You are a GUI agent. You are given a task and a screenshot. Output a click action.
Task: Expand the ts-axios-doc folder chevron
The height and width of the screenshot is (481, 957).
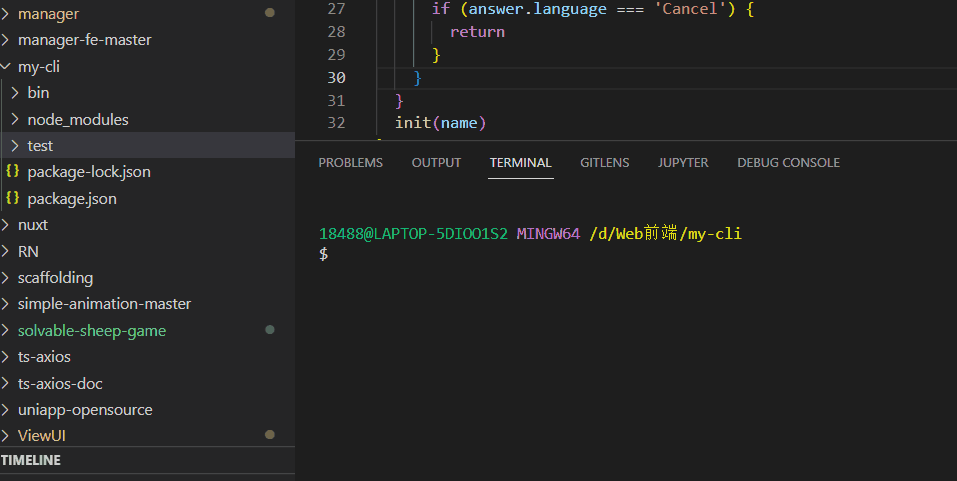5,383
